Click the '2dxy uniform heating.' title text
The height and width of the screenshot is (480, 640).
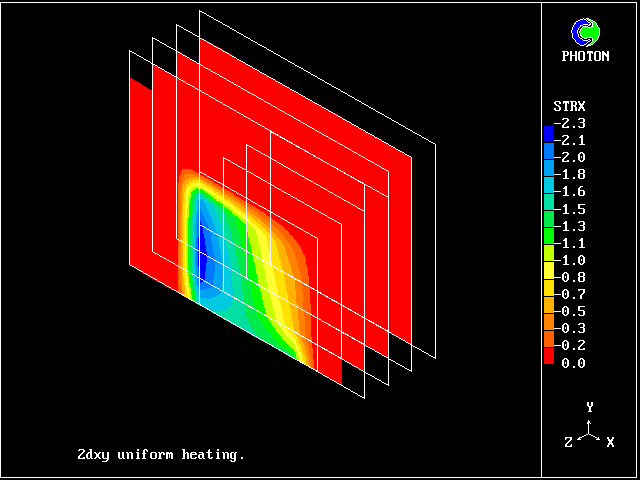[161, 455]
